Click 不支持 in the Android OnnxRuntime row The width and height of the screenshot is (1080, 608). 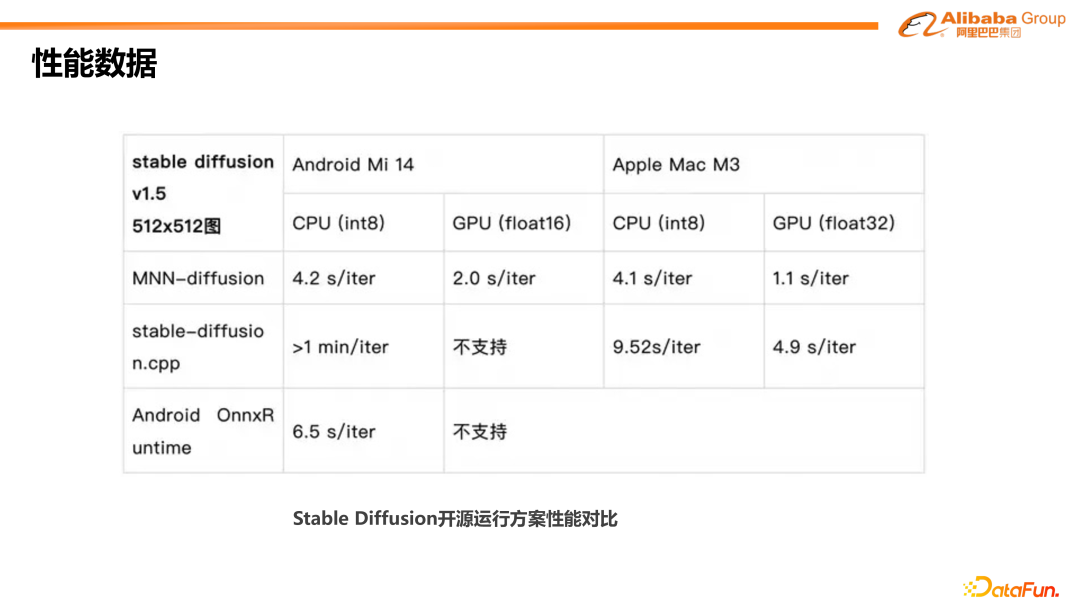tap(480, 432)
